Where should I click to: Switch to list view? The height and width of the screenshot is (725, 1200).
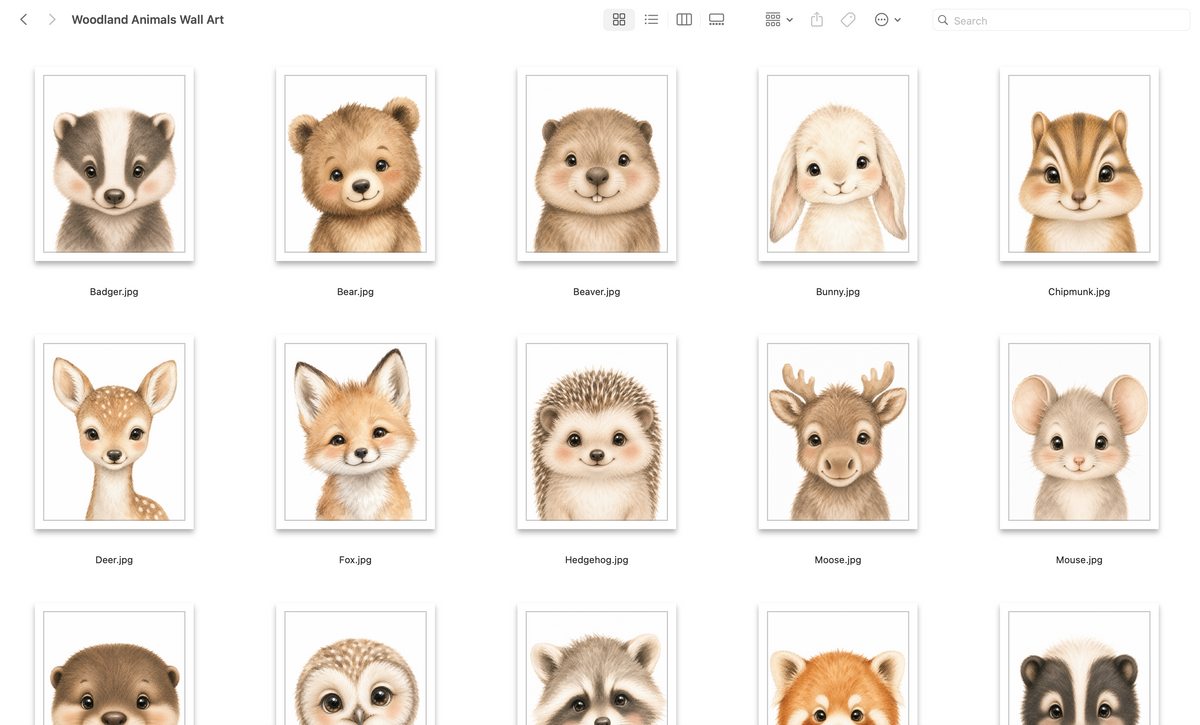point(651,20)
